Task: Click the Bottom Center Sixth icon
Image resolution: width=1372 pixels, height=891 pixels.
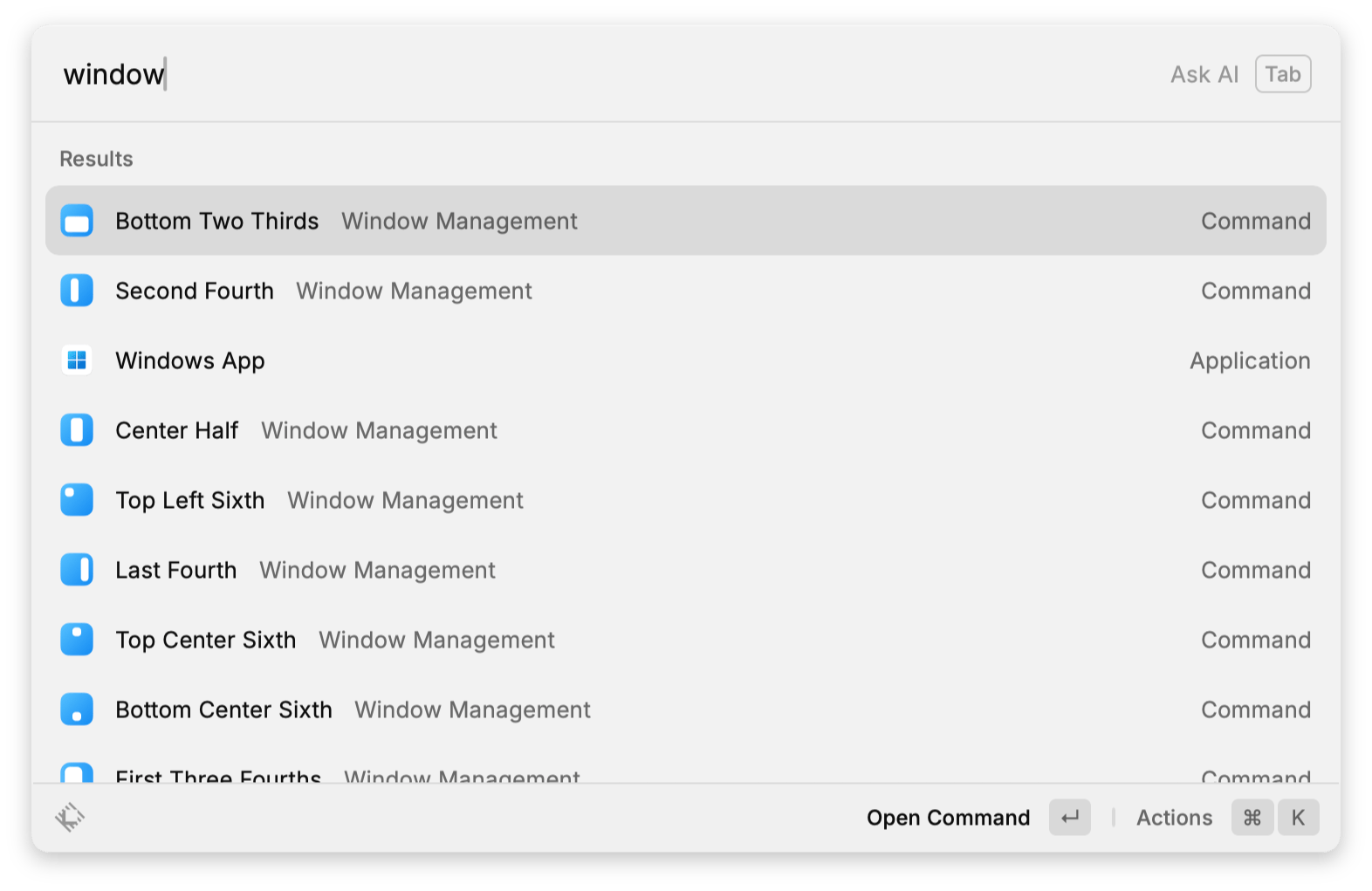Action: (x=77, y=709)
